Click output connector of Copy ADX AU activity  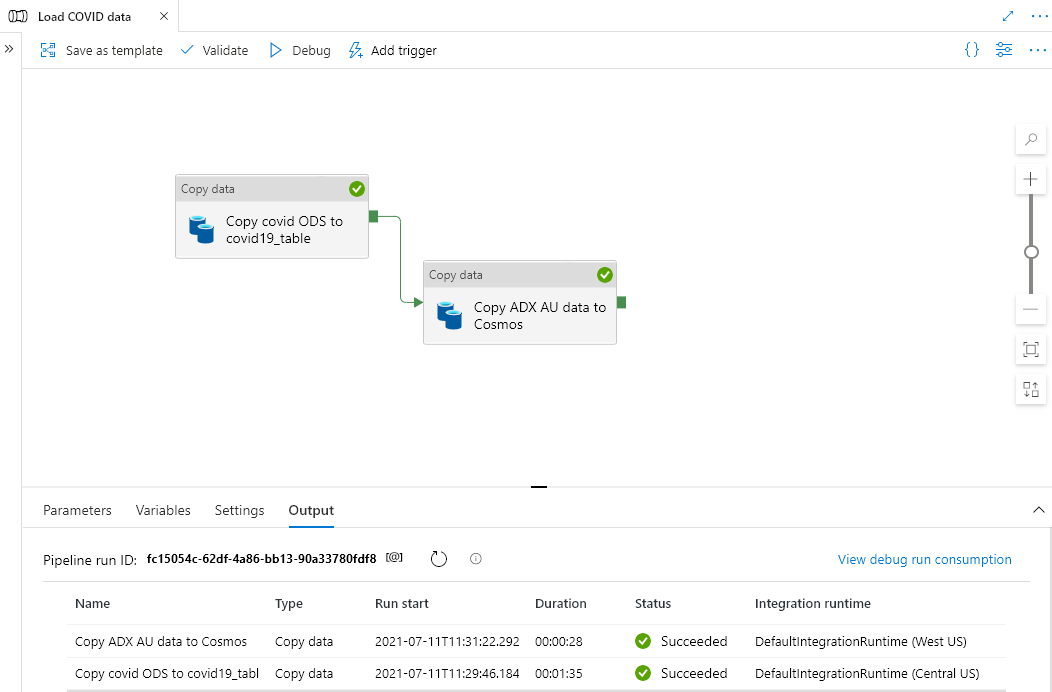pos(621,302)
